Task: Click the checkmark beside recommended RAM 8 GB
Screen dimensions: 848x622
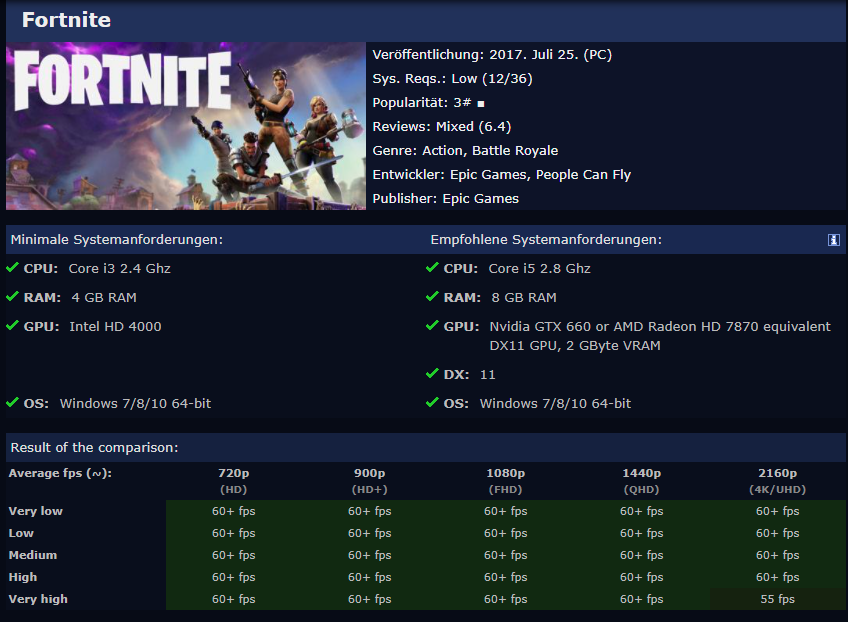Action: tap(432, 296)
